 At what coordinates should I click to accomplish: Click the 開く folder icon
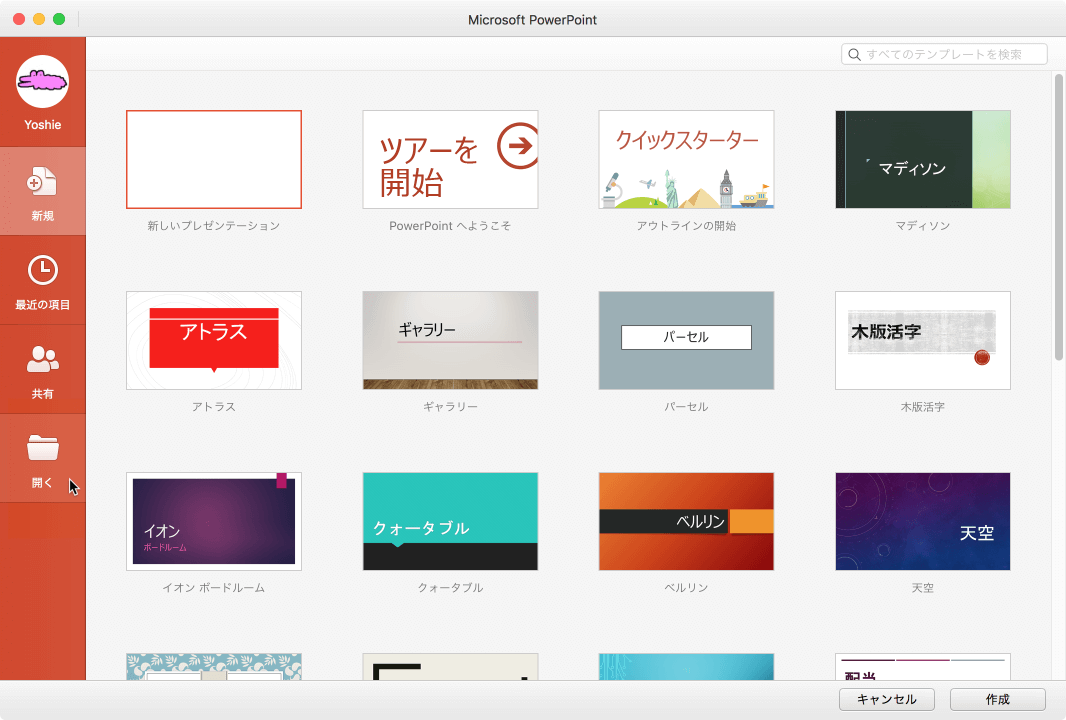click(x=43, y=447)
